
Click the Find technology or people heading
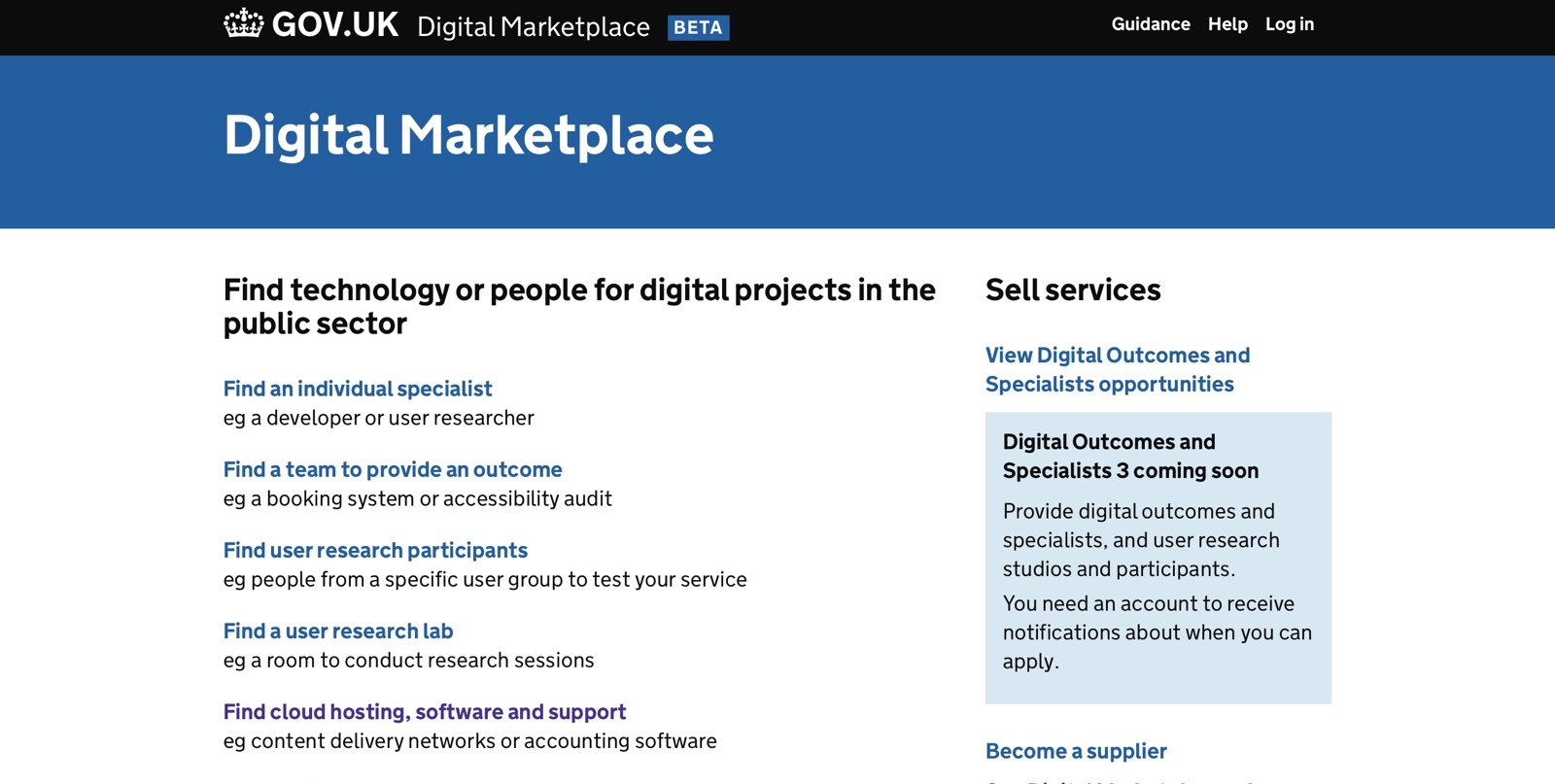(x=579, y=306)
